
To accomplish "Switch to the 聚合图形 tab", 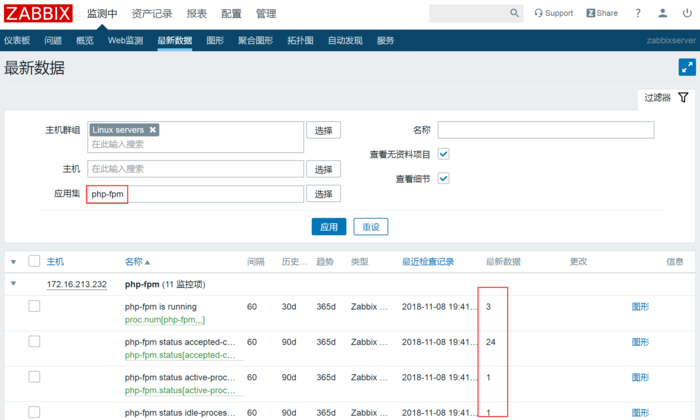I will [x=255, y=41].
